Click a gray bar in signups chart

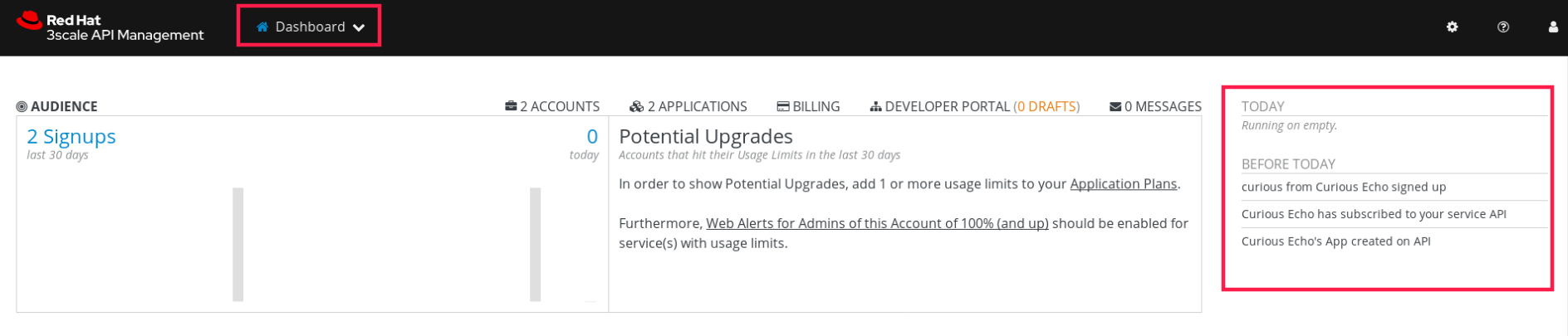pos(238,245)
